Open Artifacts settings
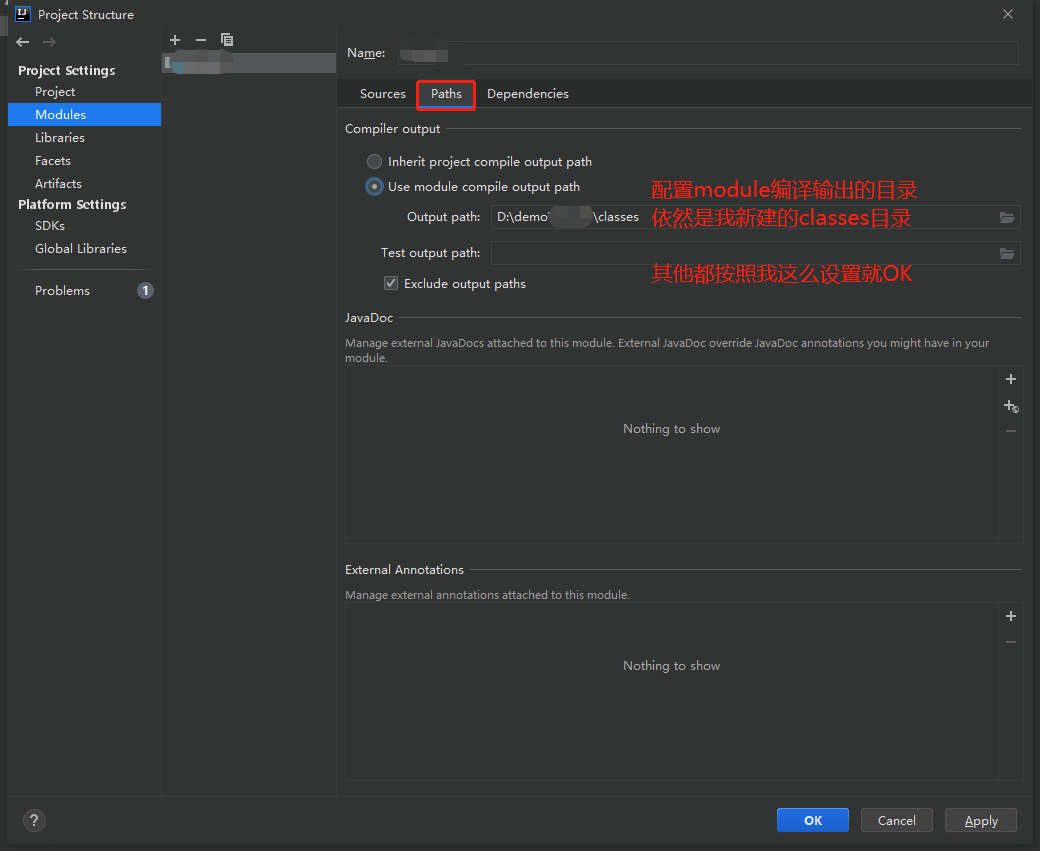This screenshot has width=1040, height=851. pos(58,183)
